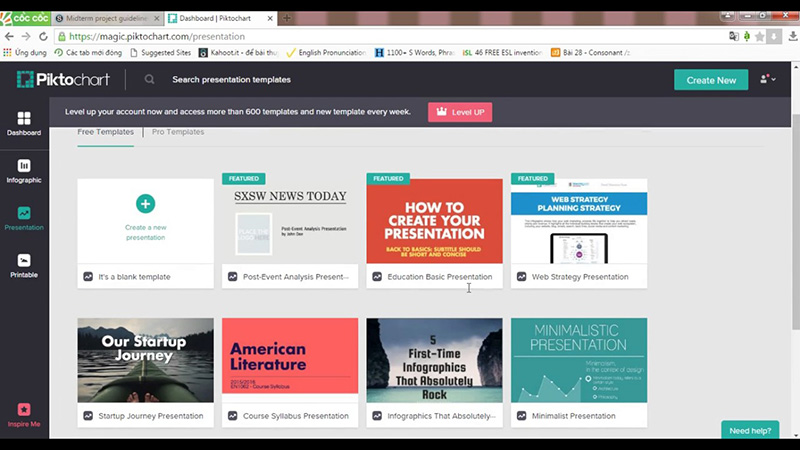The height and width of the screenshot is (450, 800).
Task: Open Các tab mới đóng bookmark
Action: tap(88, 53)
